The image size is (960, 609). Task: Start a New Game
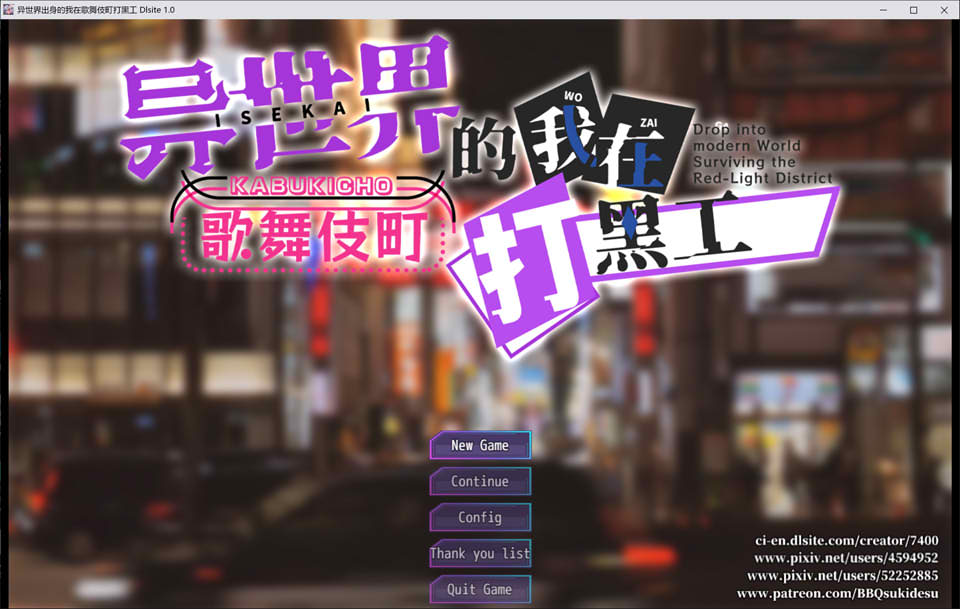click(x=480, y=446)
